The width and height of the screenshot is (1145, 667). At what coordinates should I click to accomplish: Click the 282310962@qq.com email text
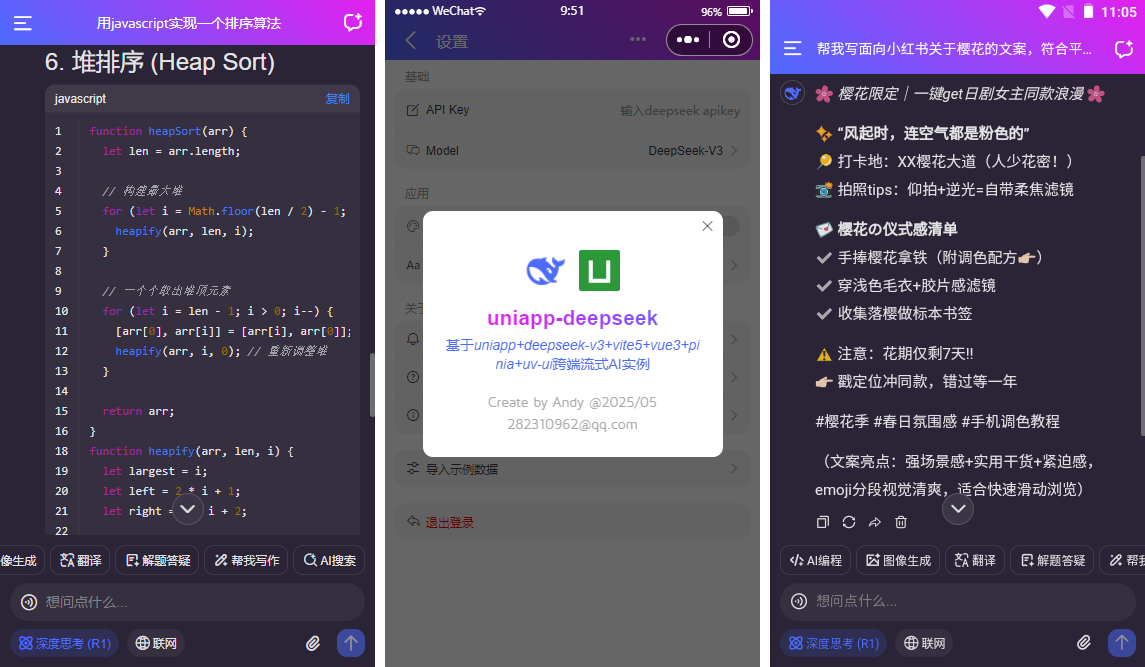pyautogui.click(x=572, y=424)
